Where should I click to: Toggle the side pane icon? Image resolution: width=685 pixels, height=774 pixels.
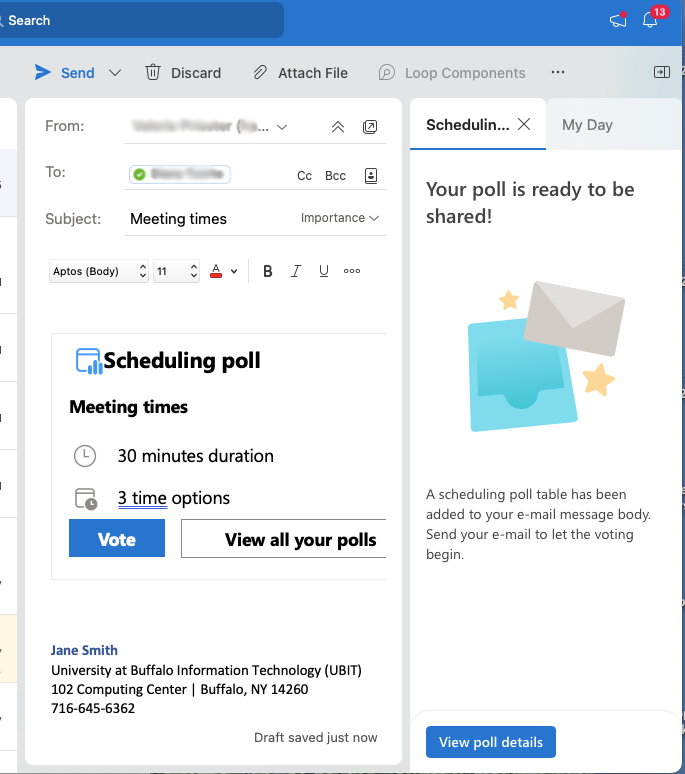[x=661, y=72]
